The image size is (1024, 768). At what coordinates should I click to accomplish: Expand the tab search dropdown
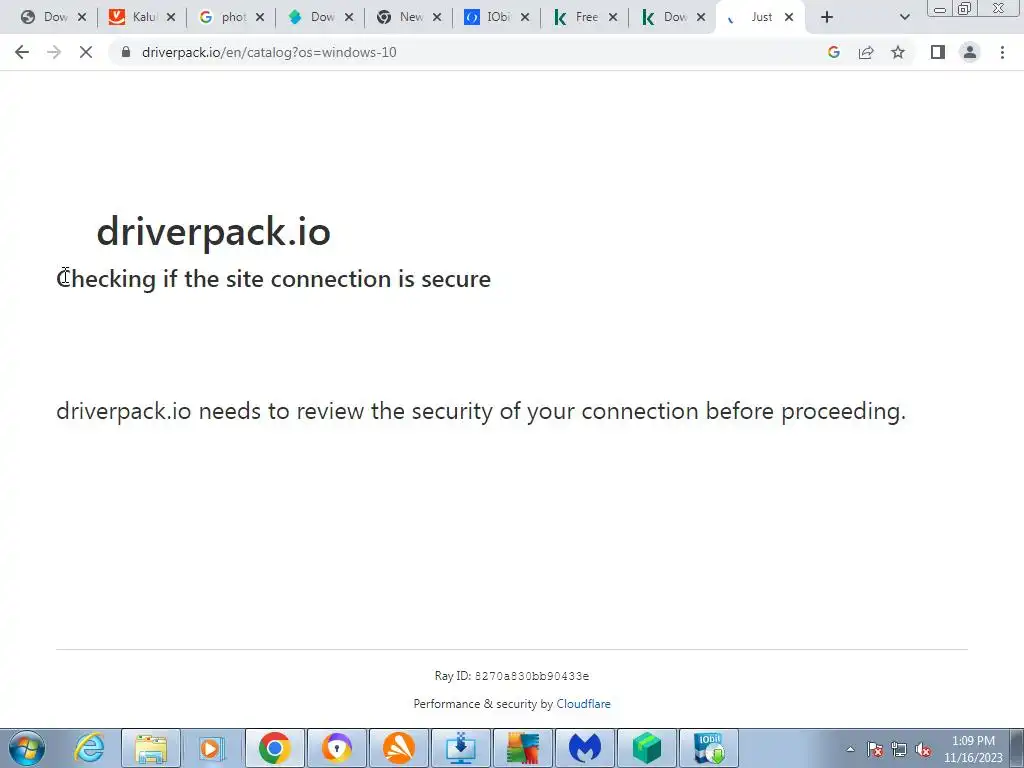coord(904,17)
